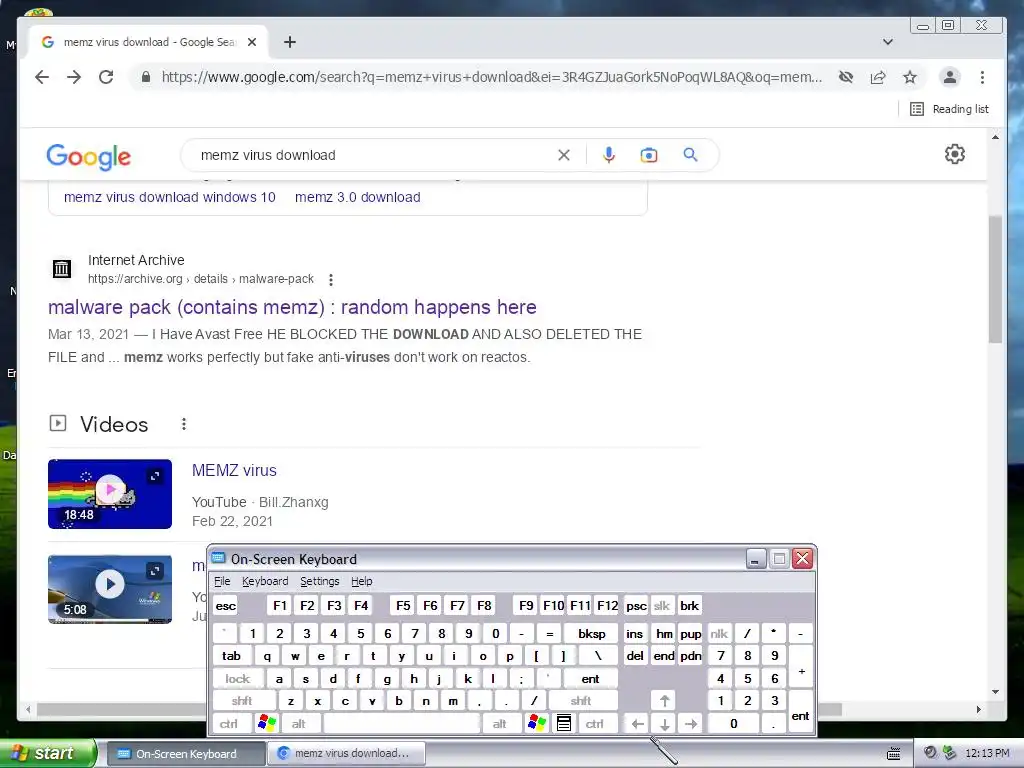1024x768 pixels.
Task: Click the Internet Archive favicon
Action: (x=62, y=268)
